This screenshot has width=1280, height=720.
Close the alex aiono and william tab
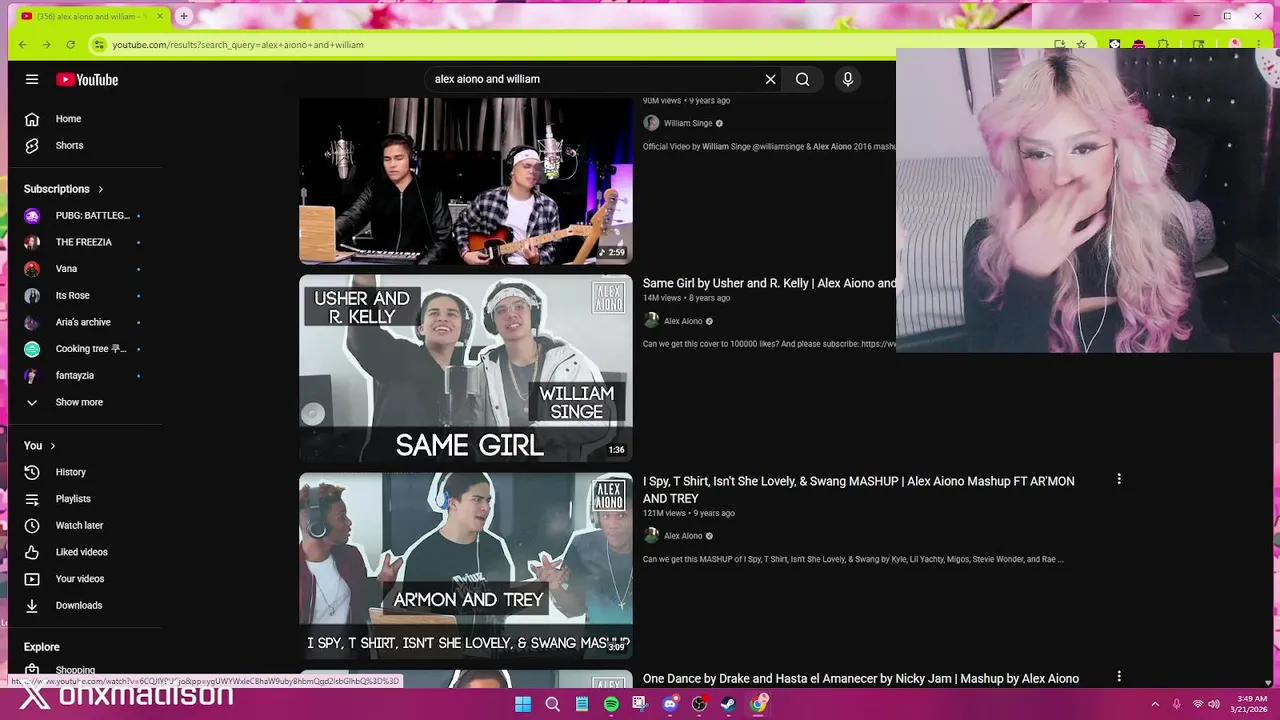160,16
